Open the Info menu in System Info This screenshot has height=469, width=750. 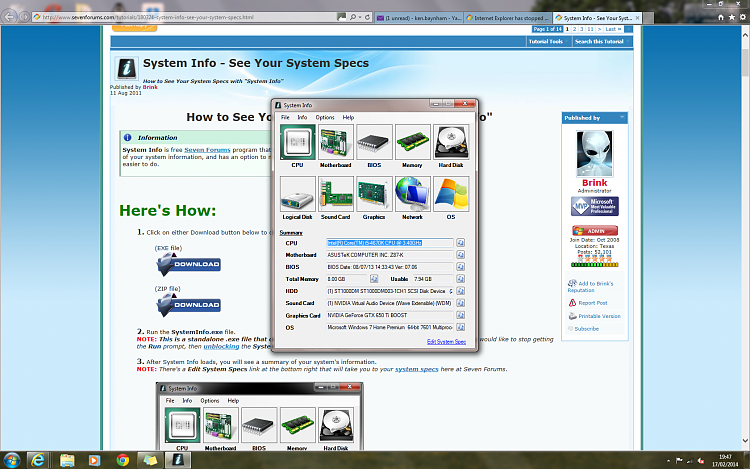pos(302,117)
